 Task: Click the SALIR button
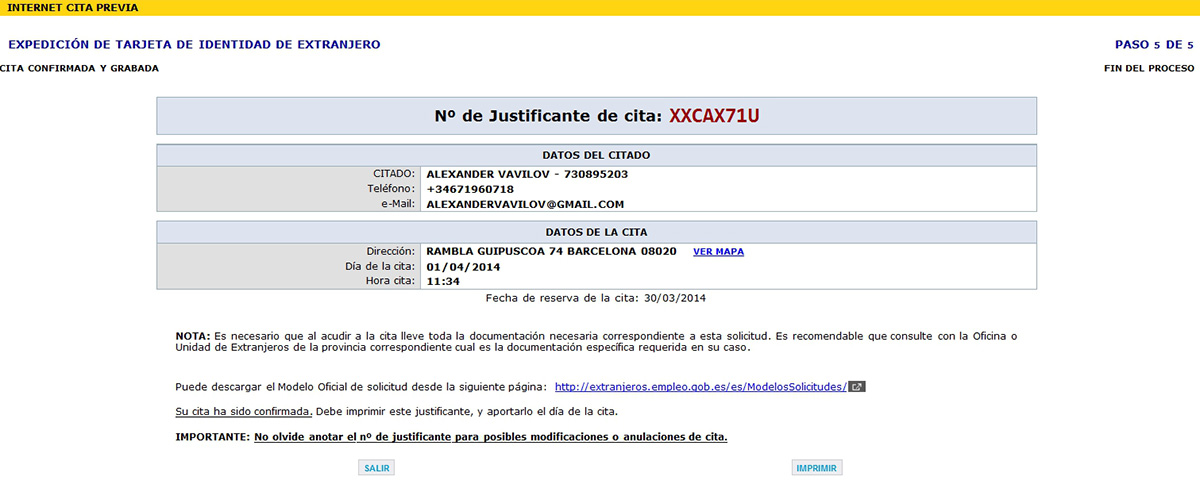pos(377,468)
